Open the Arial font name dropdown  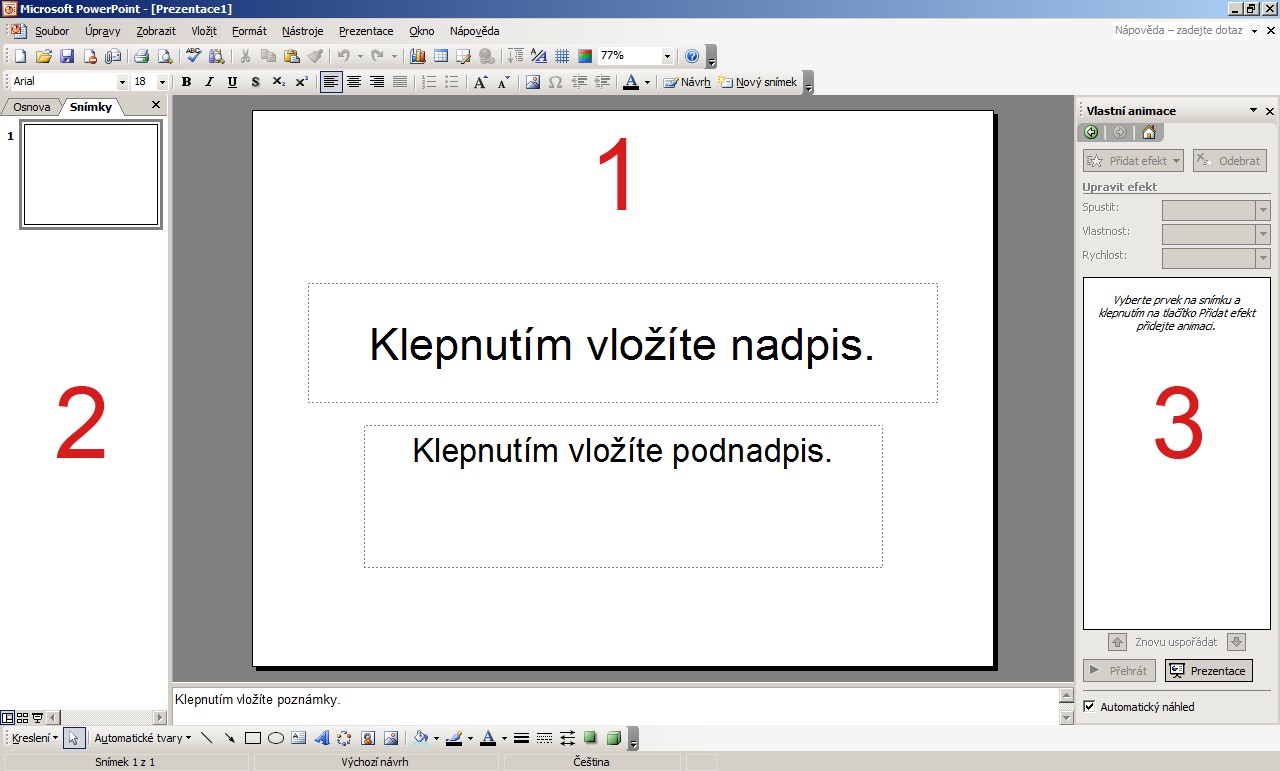(123, 82)
